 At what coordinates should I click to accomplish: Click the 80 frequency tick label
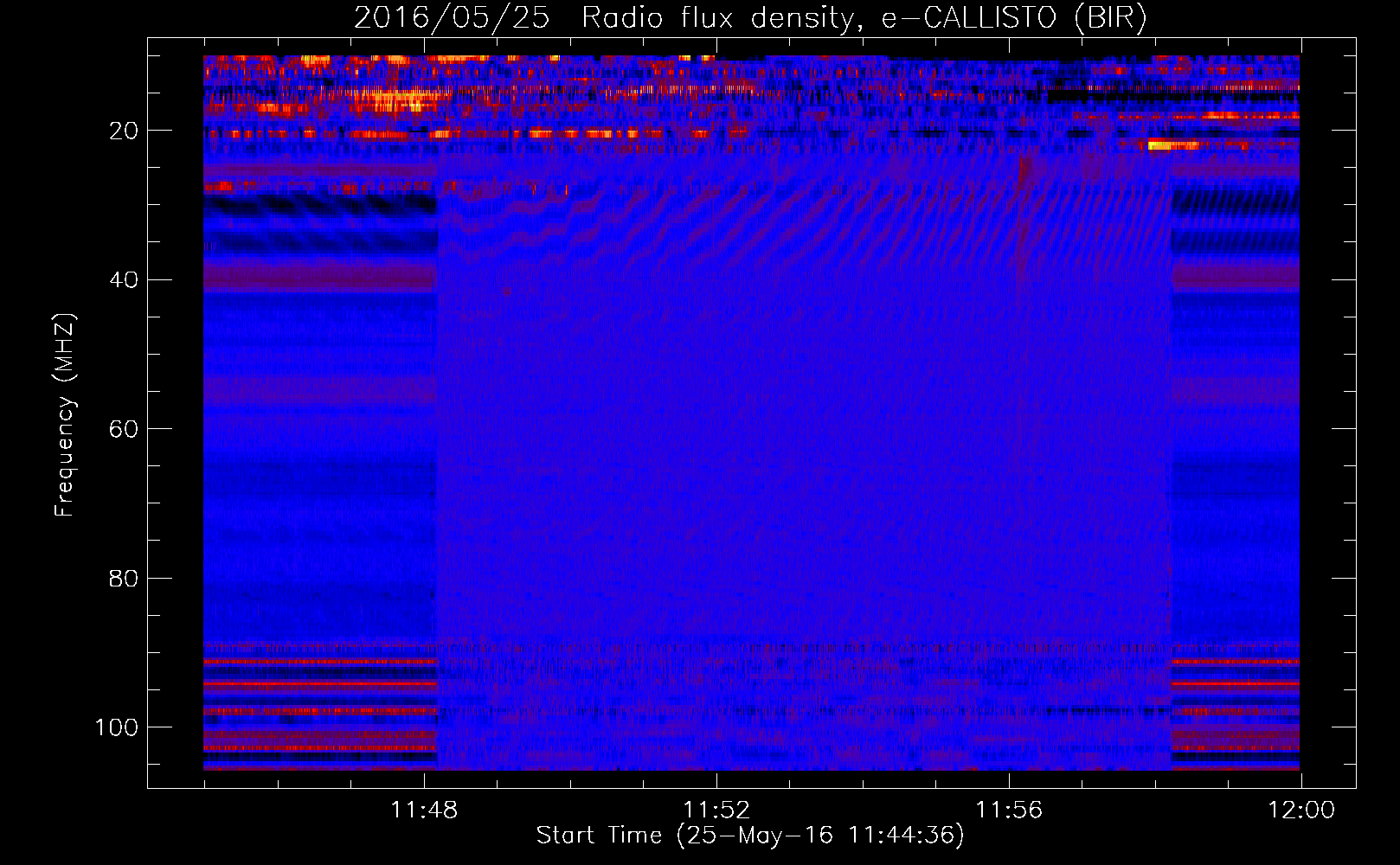(124, 578)
